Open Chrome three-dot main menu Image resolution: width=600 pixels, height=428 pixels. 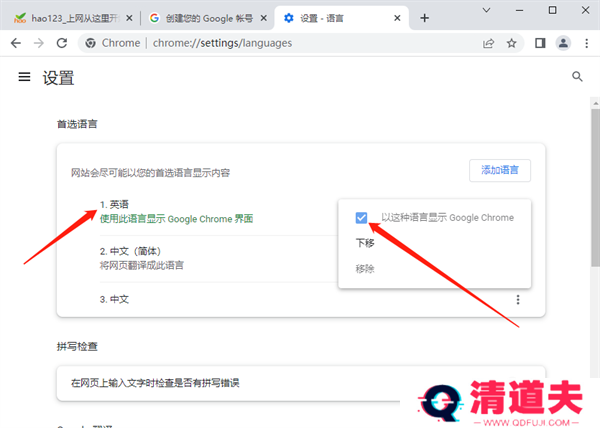(587, 43)
